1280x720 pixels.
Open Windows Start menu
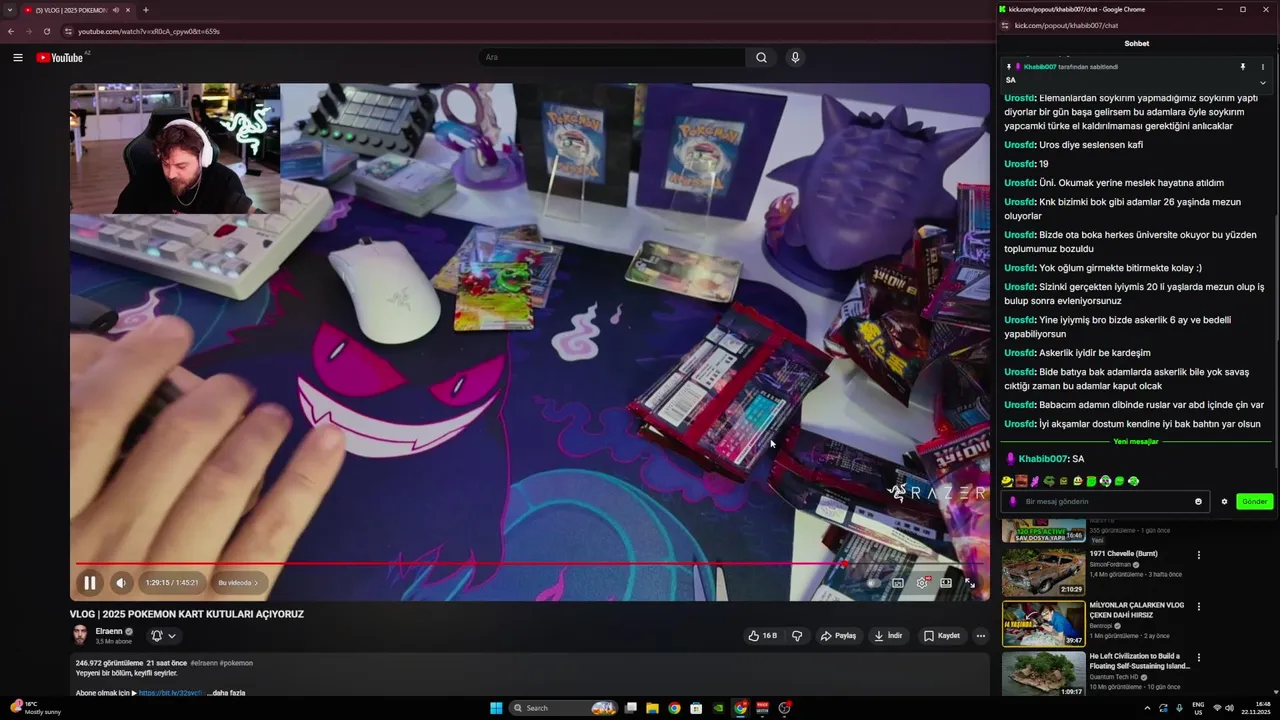[x=496, y=708]
